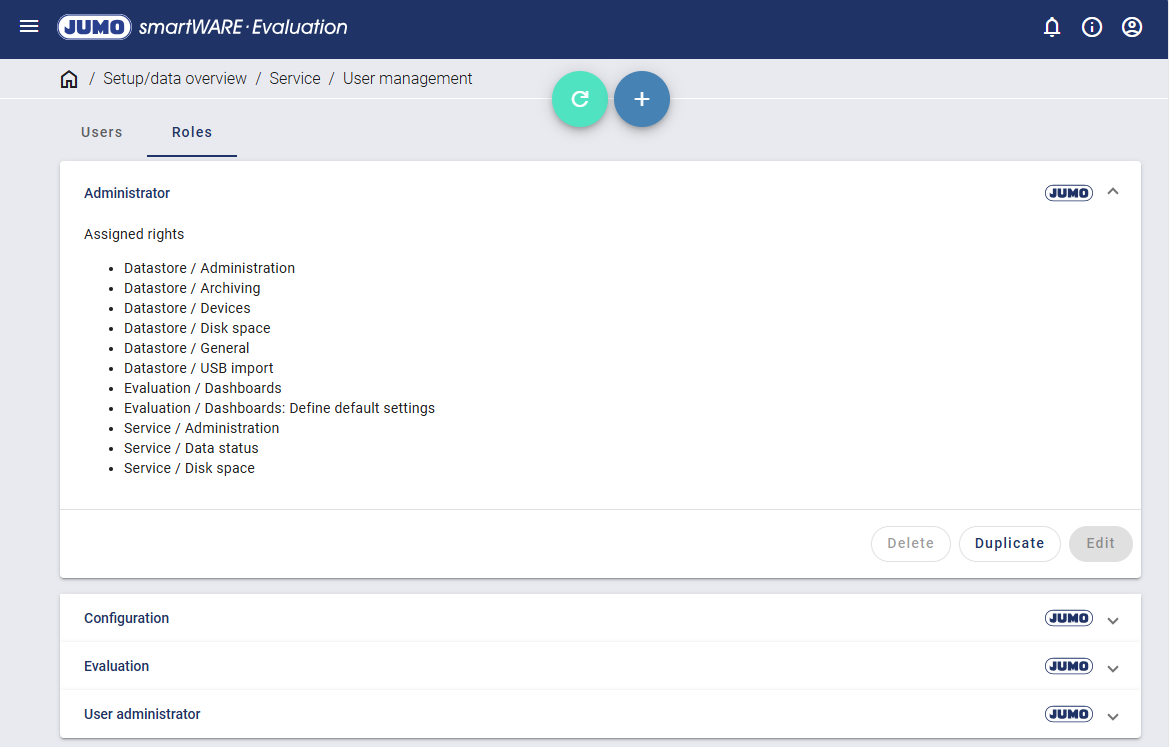Expand the User administrator role

1113,716
